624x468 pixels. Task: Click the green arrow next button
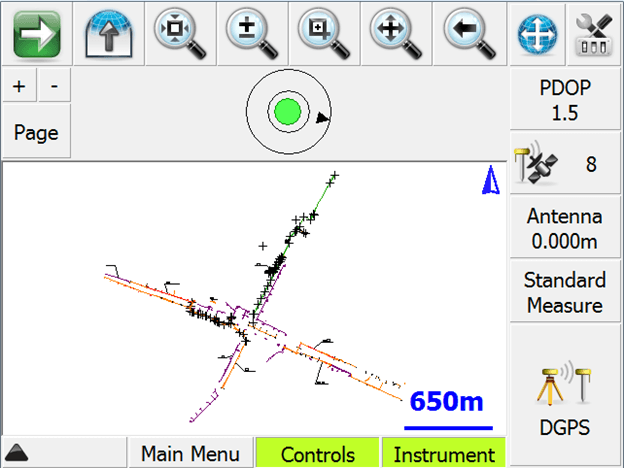coord(36,34)
